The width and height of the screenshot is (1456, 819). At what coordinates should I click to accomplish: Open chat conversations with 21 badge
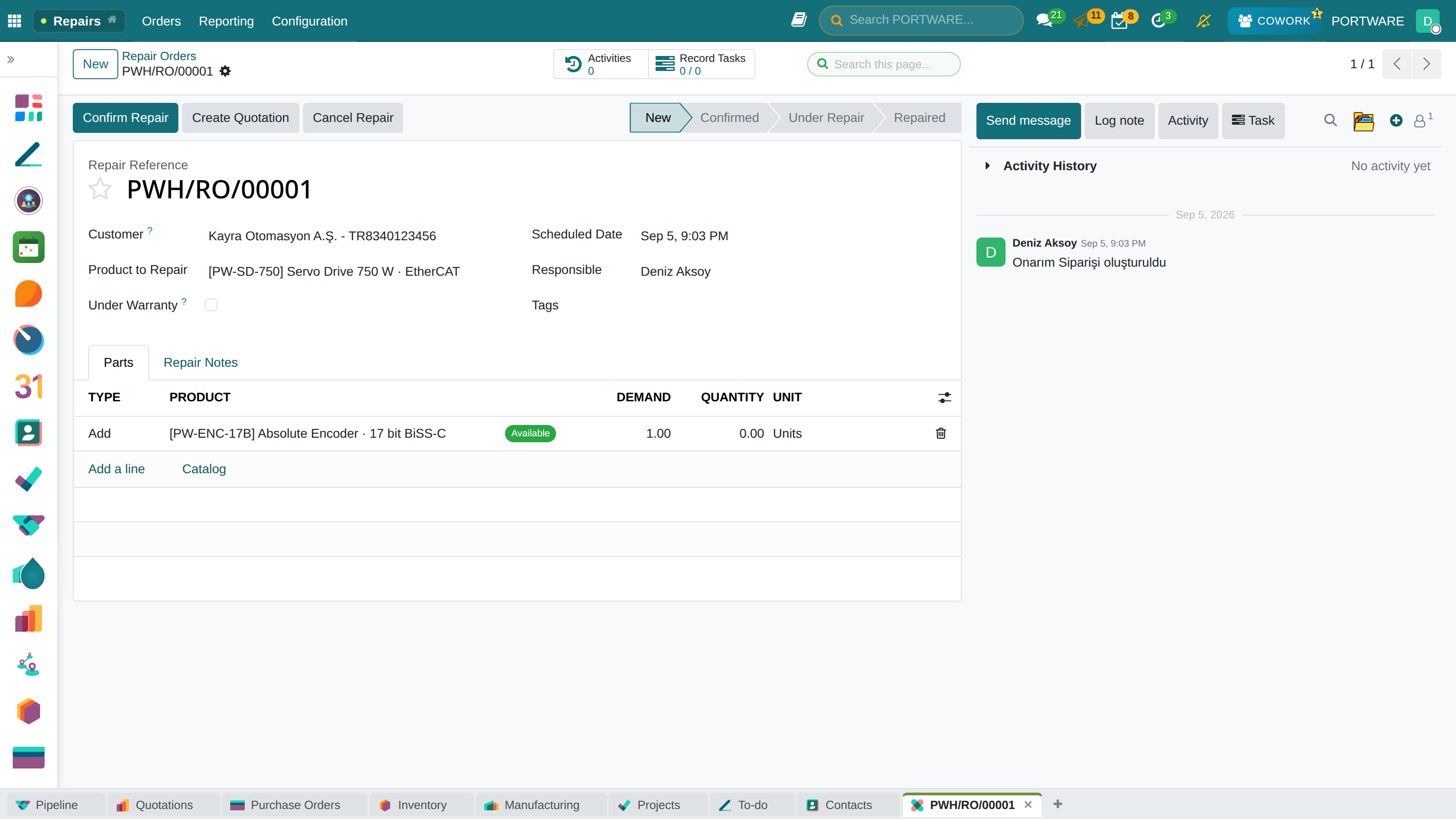pyautogui.click(x=1045, y=21)
